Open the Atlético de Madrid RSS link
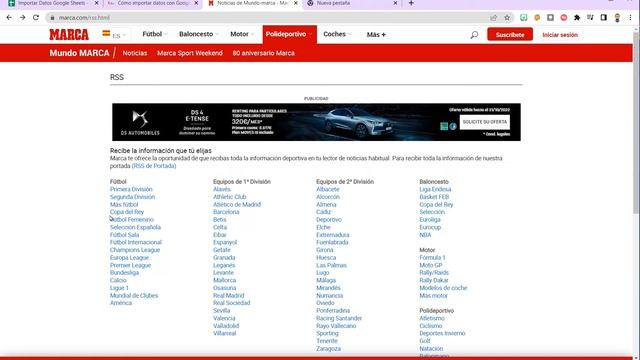The width and height of the screenshot is (640, 360). pos(237,204)
